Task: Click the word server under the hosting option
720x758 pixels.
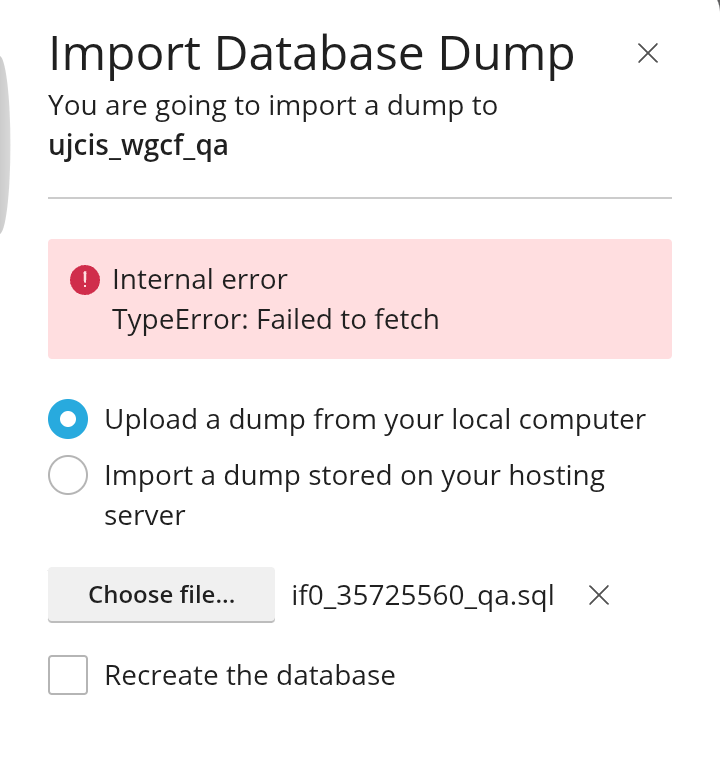Action: pyautogui.click(x=145, y=516)
